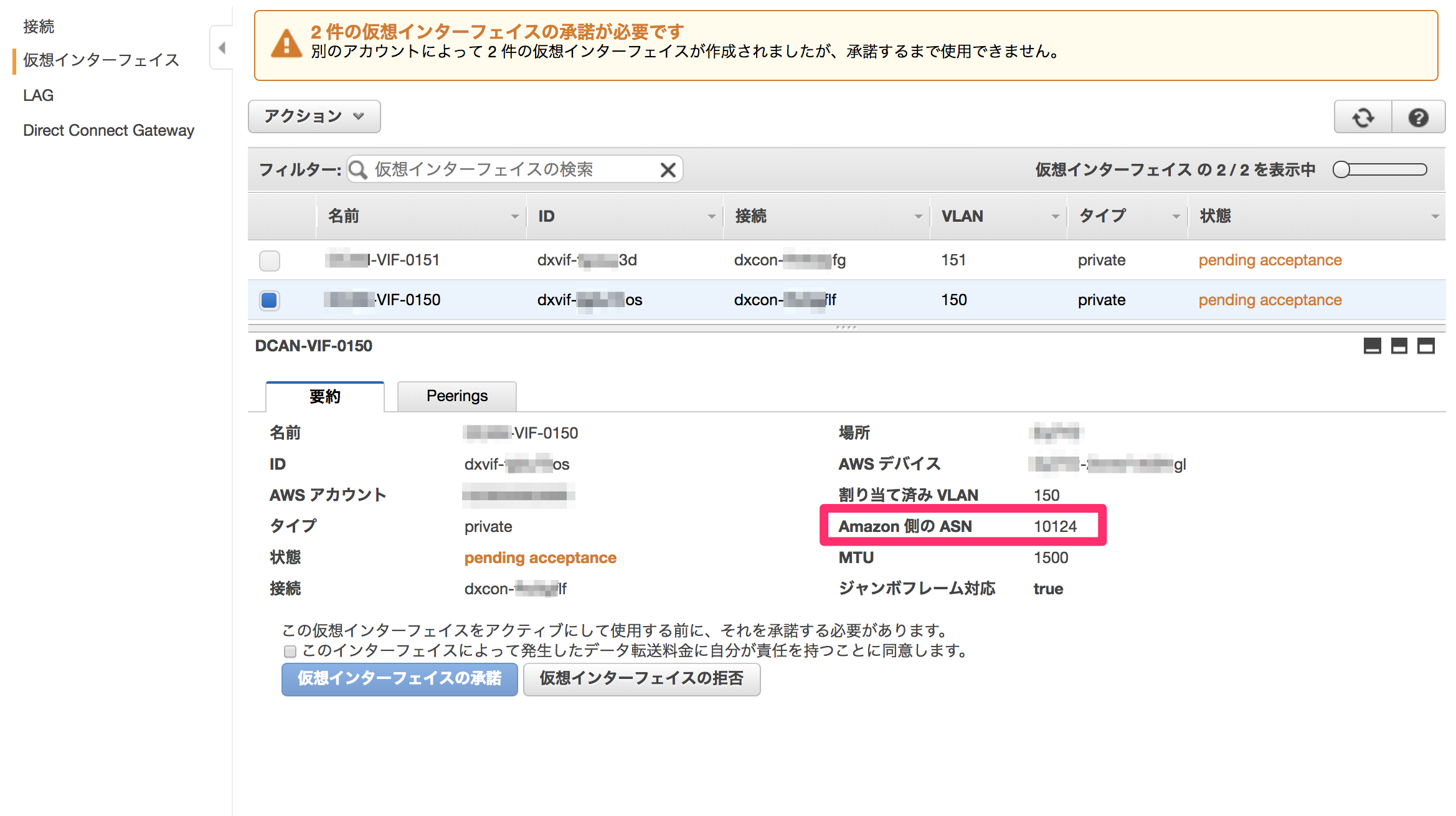Check the data transfer charge agreement checkbox

tap(290, 652)
